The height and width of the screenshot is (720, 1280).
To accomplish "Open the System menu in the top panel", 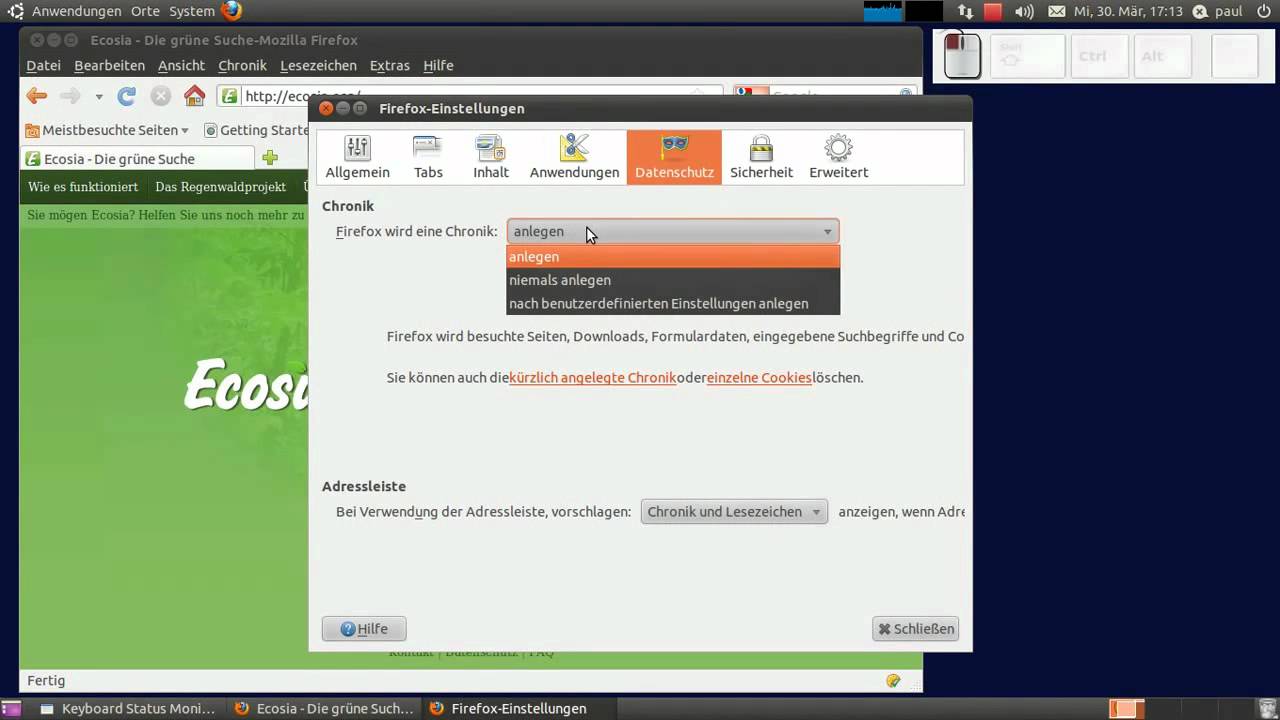I will 192,11.
